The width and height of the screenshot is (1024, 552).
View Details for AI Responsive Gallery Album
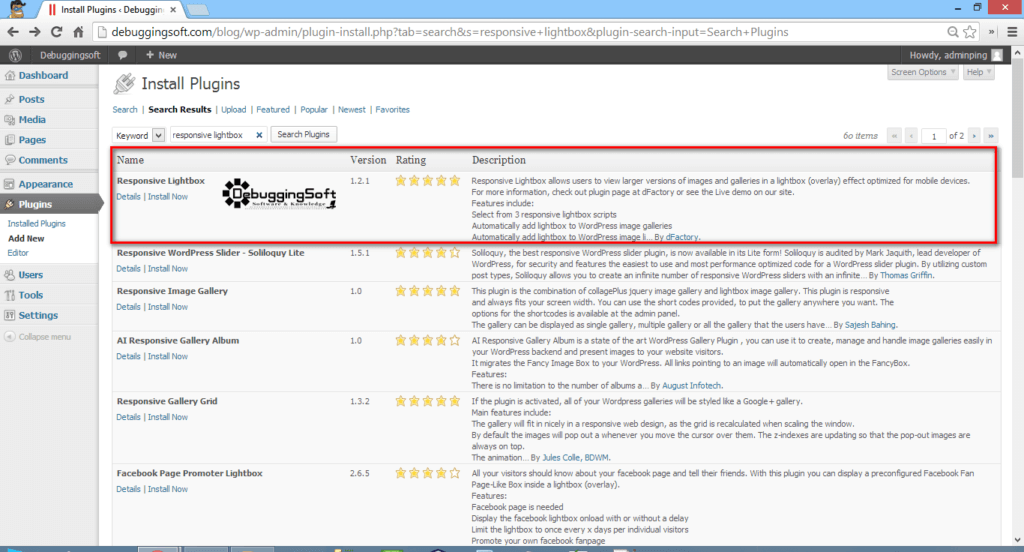pyautogui.click(x=129, y=357)
